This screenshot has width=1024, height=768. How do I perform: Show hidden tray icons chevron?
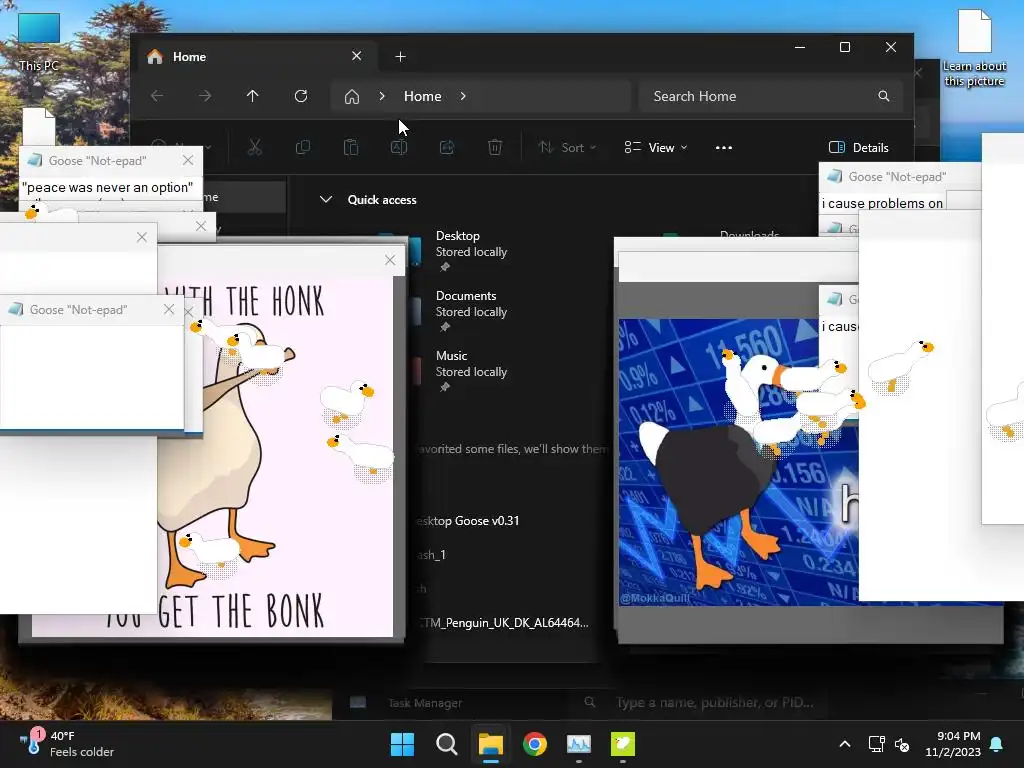(844, 744)
